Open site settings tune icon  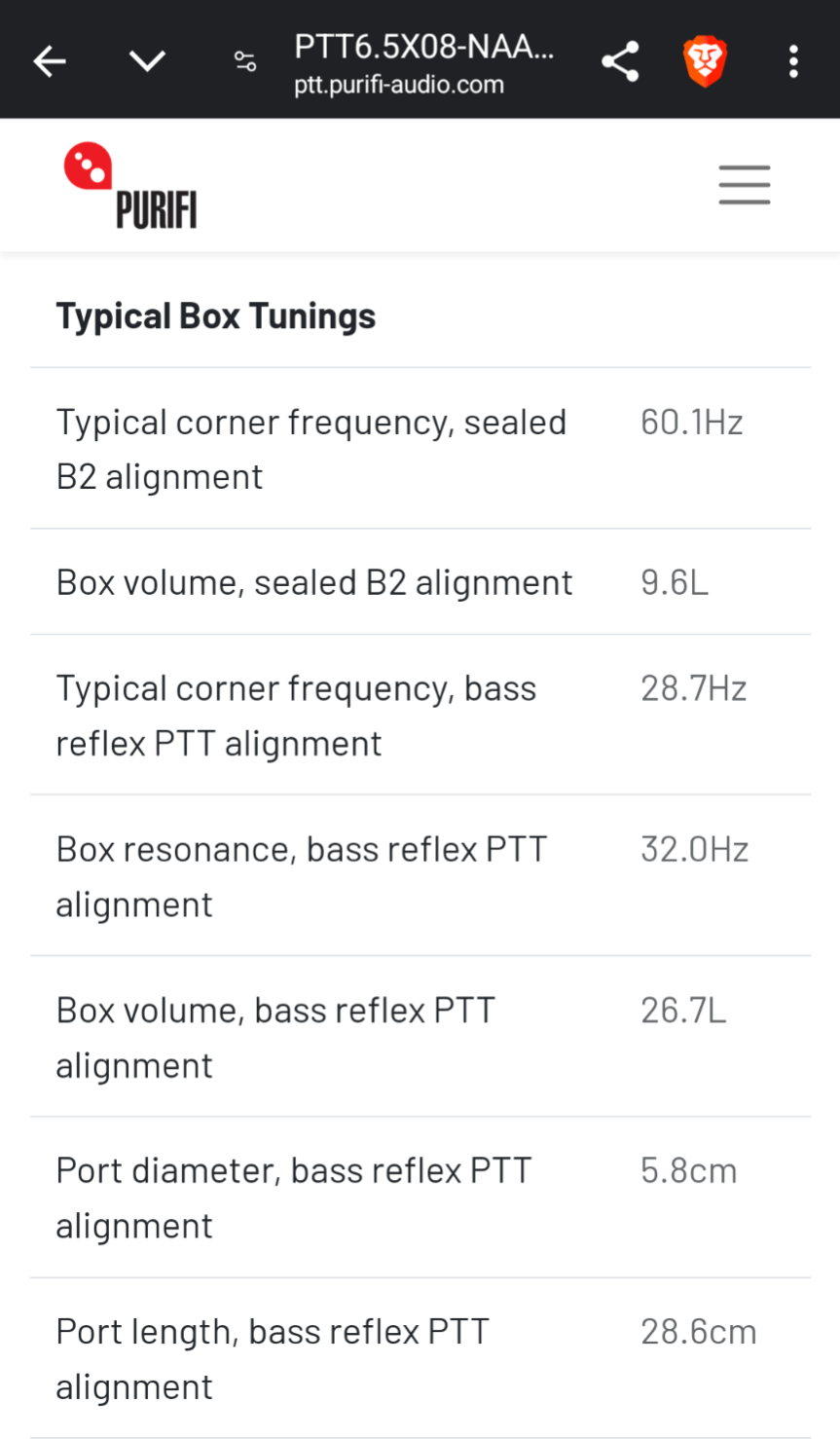[x=245, y=62]
